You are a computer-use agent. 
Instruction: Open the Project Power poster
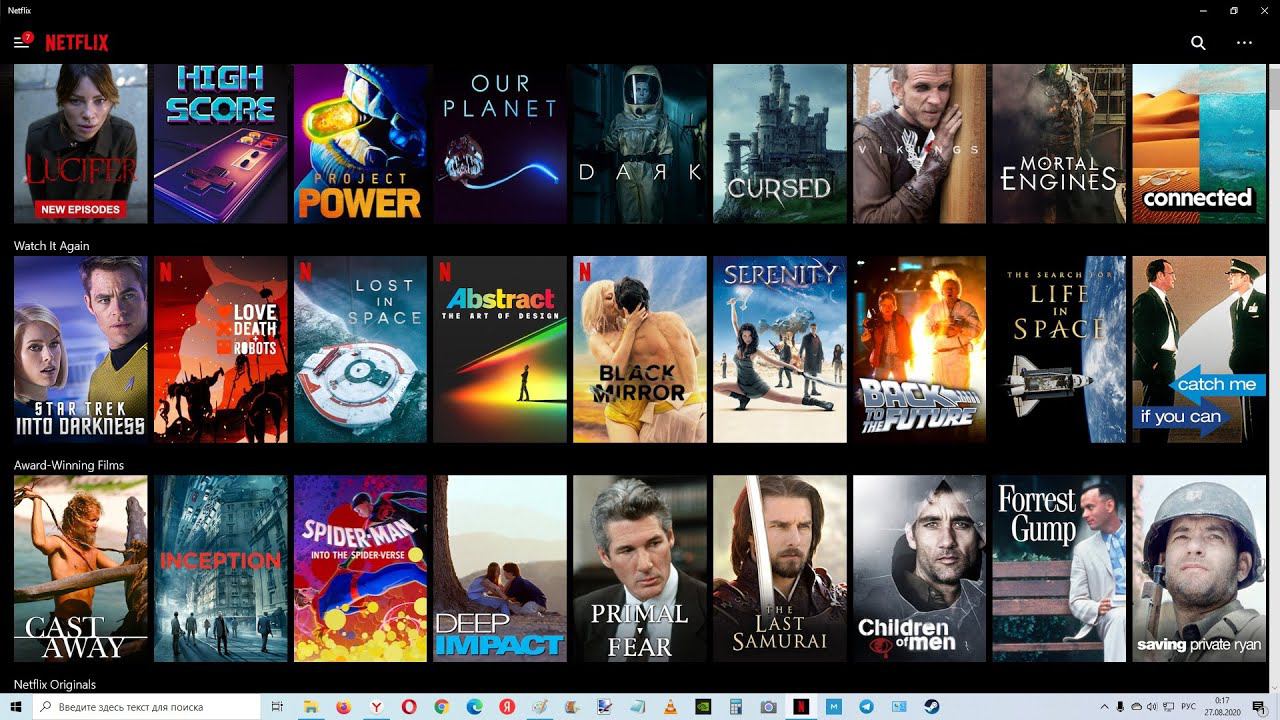[x=361, y=144]
